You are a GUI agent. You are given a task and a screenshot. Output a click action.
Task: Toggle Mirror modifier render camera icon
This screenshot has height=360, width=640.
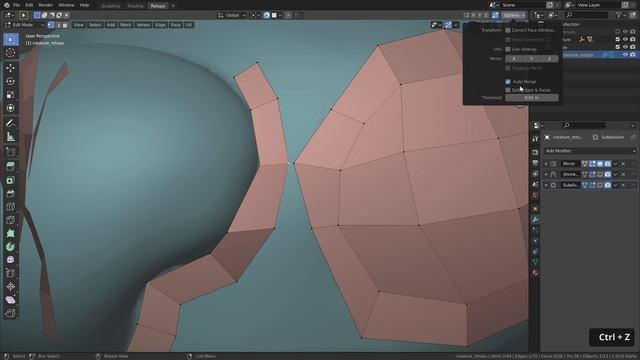607,164
